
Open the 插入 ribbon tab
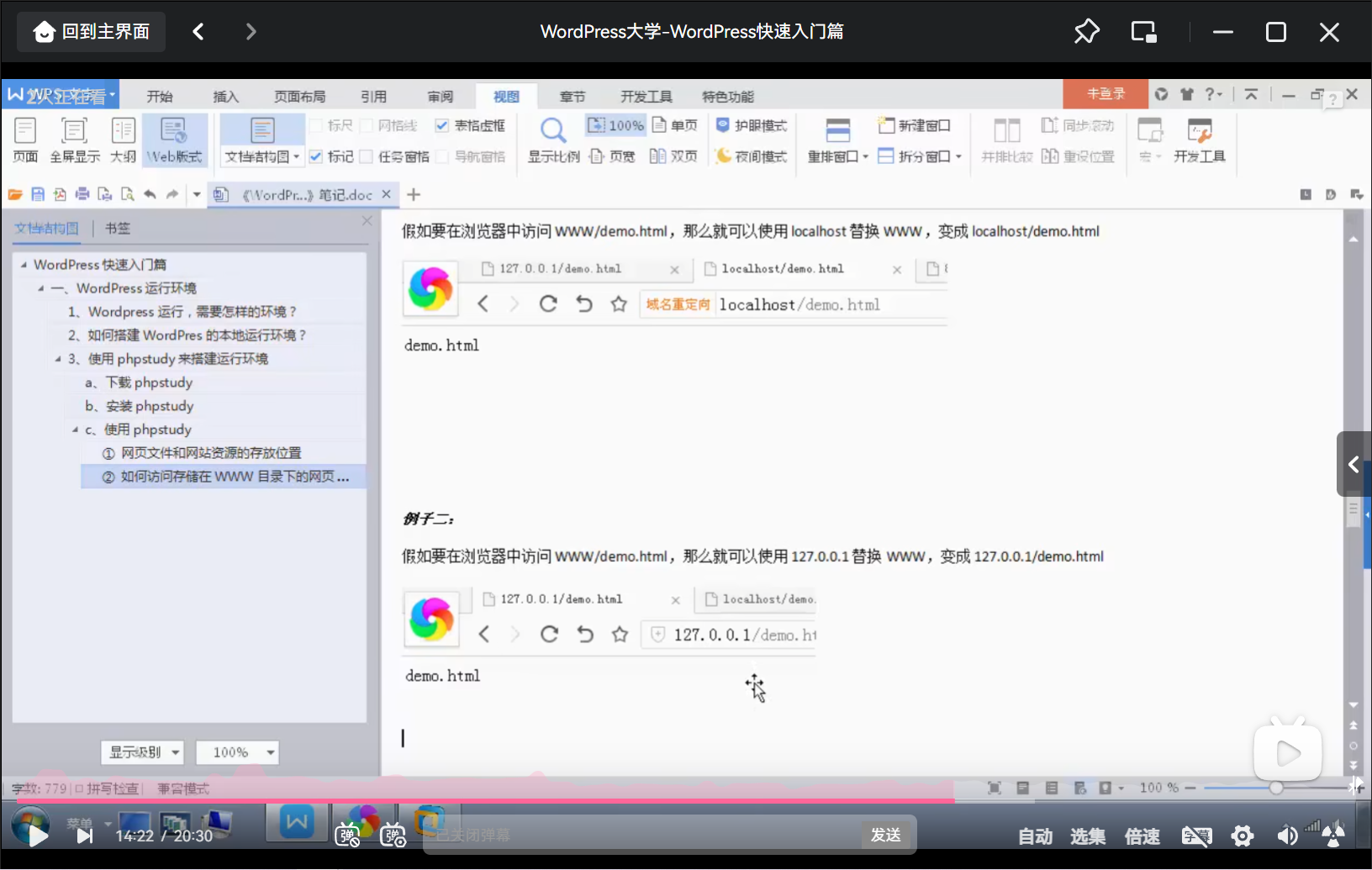(x=225, y=97)
